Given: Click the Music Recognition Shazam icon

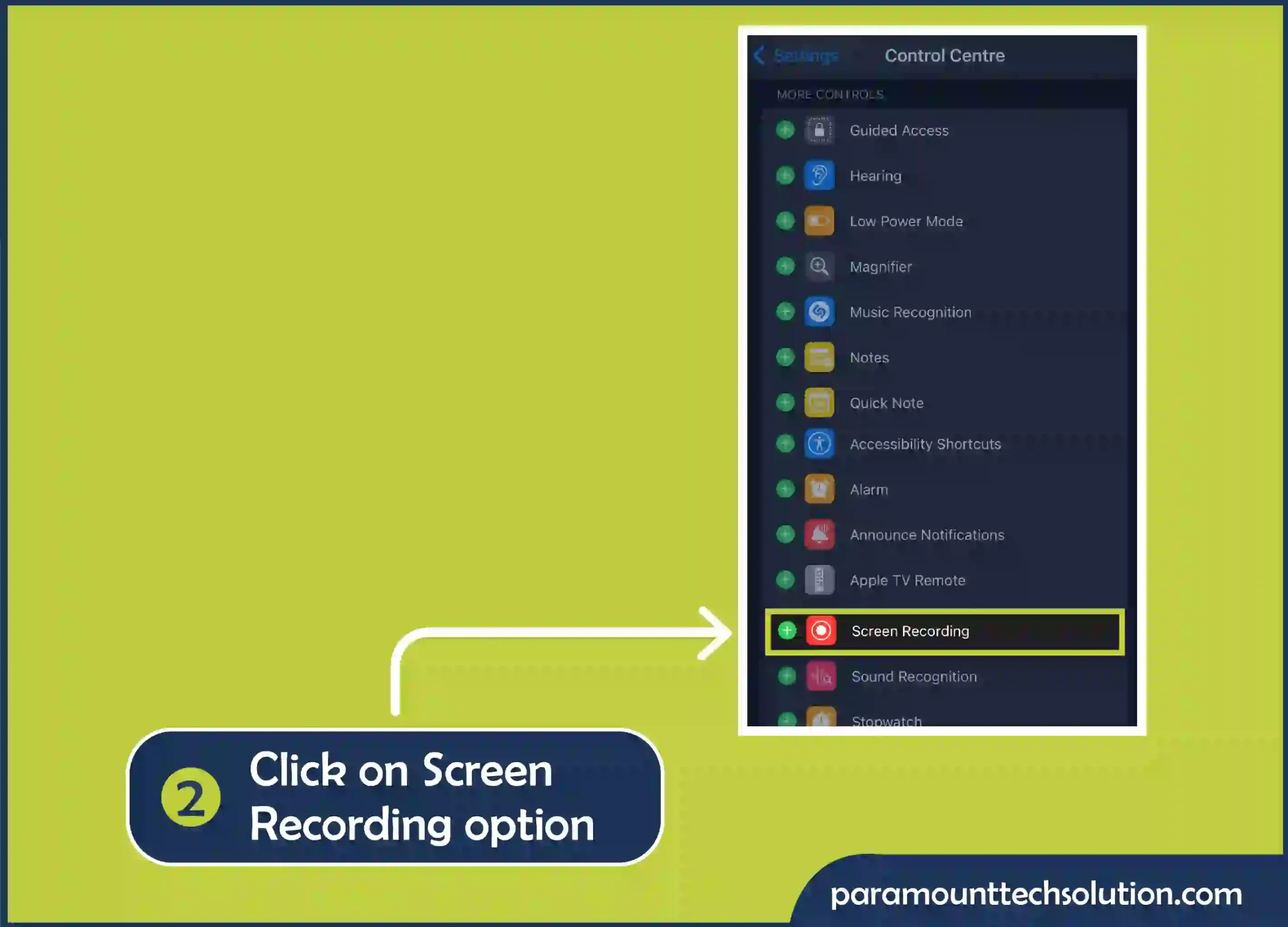Looking at the screenshot, I should (819, 311).
